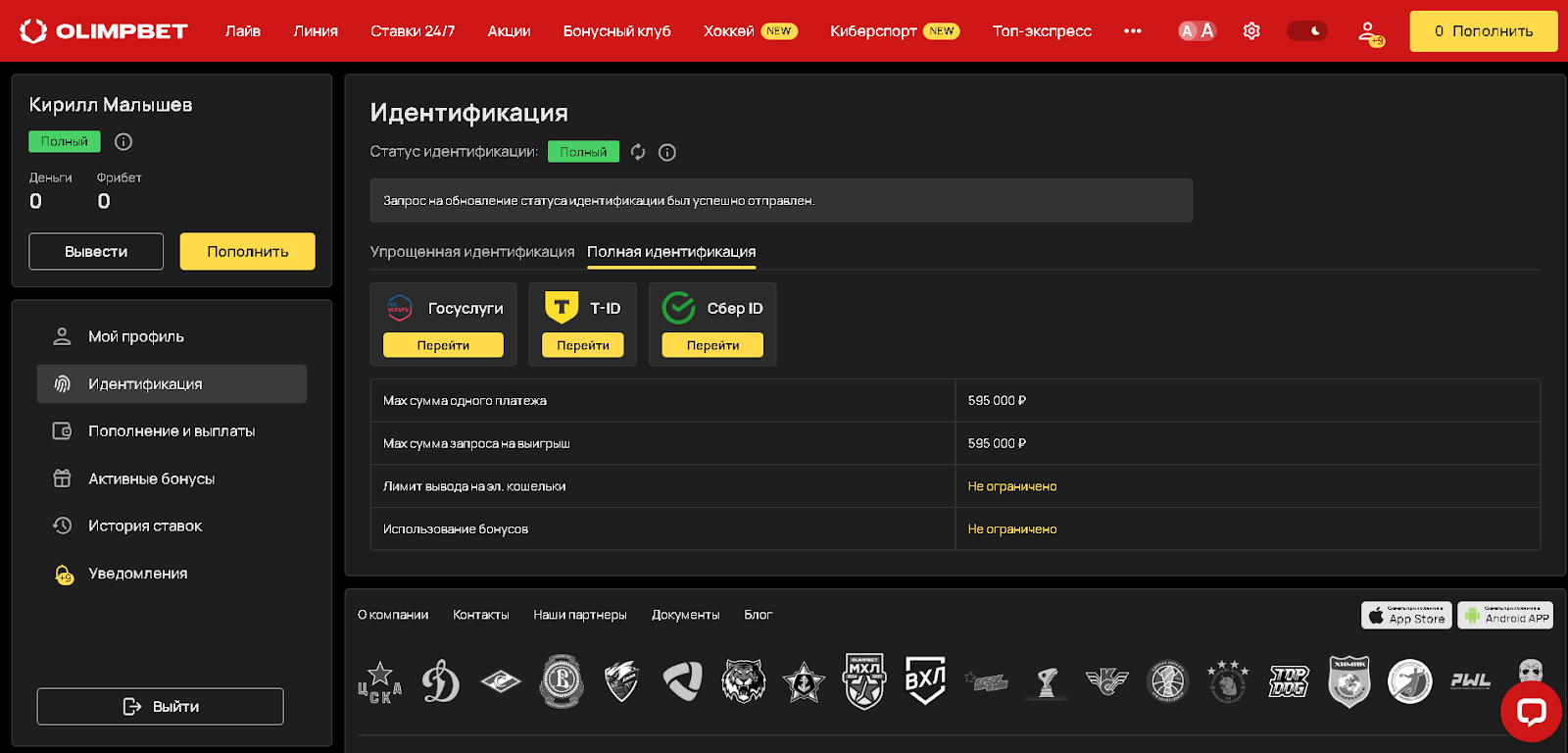This screenshot has width=1568, height=753.
Task: Open the Лайв menu item
Action: pyautogui.click(x=243, y=31)
